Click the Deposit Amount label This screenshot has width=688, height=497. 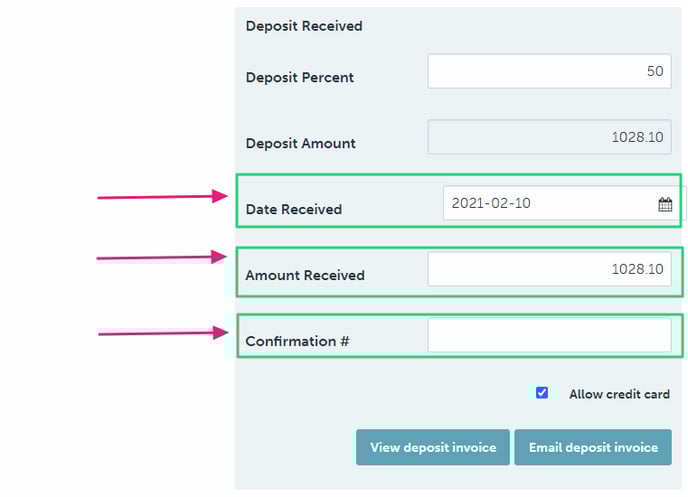tap(301, 143)
